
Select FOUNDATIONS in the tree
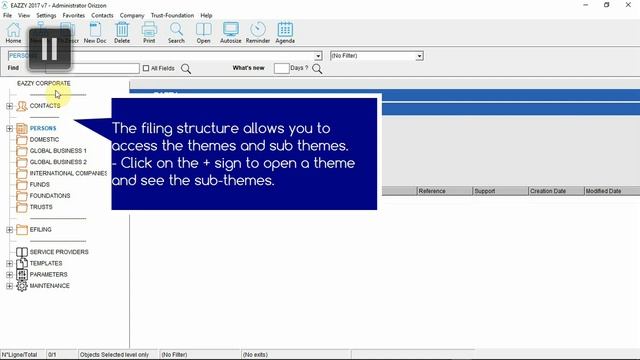point(50,196)
